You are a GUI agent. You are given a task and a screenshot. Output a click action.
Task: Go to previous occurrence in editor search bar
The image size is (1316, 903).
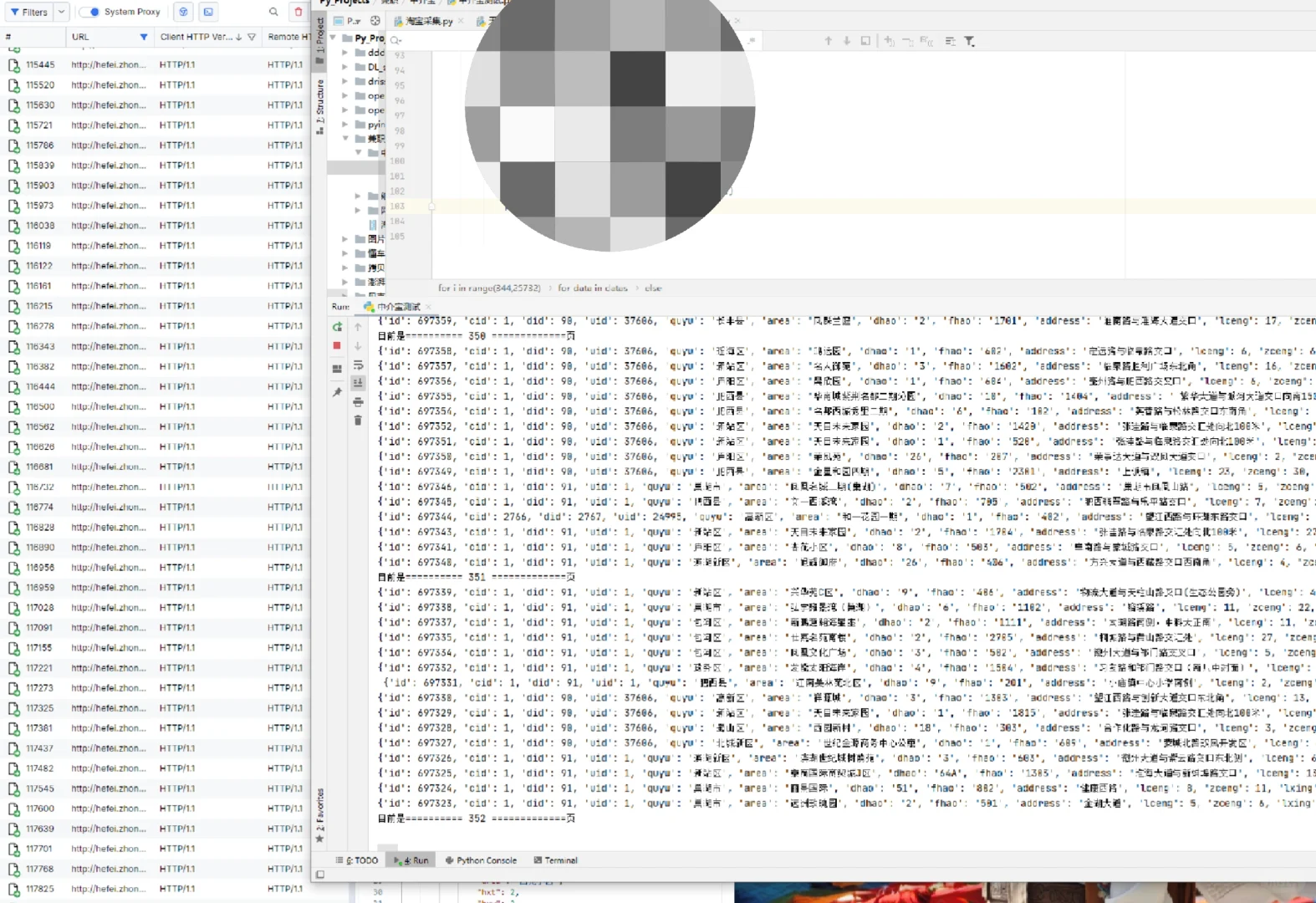pos(828,41)
